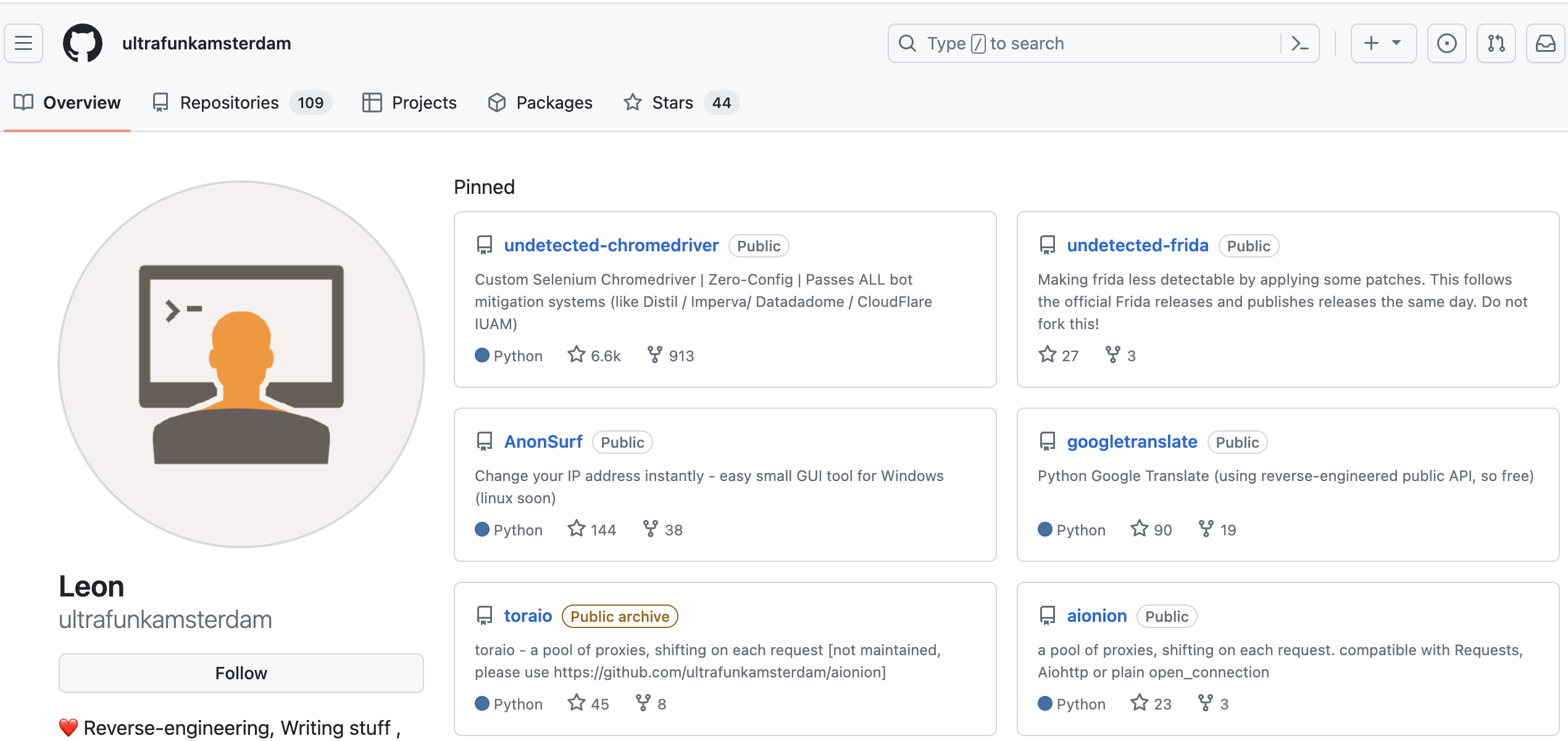Switch to the Projects tab

click(409, 103)
